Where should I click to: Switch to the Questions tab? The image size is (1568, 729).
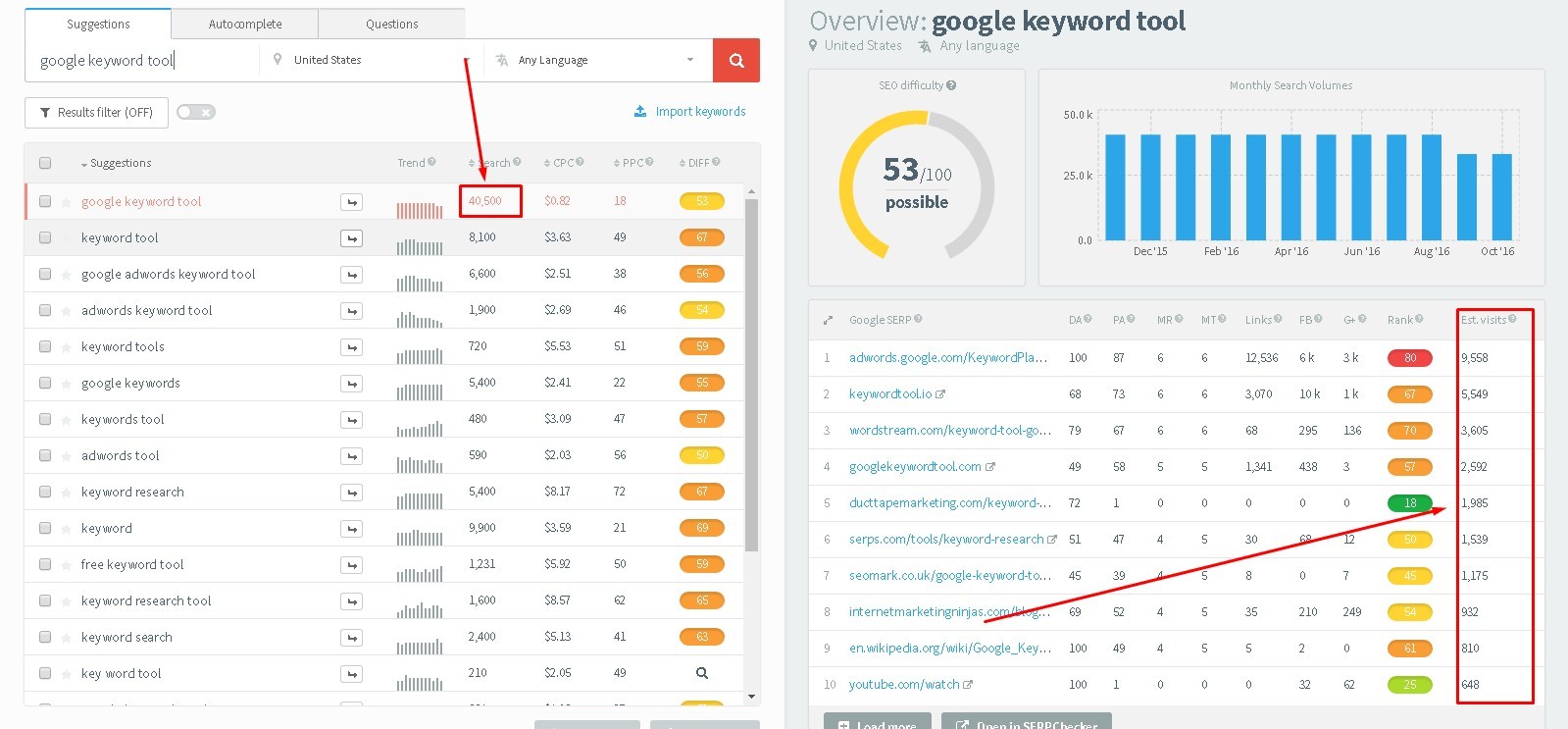[392, 24]
